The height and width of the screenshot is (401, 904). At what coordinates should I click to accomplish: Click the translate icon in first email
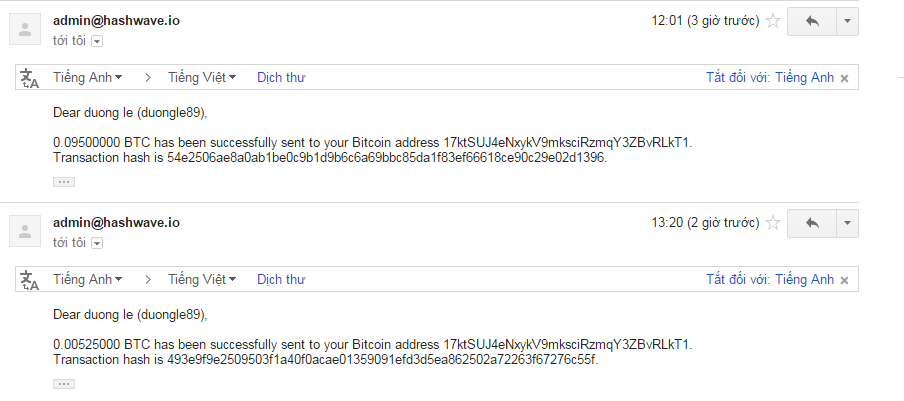coord(30,78)
